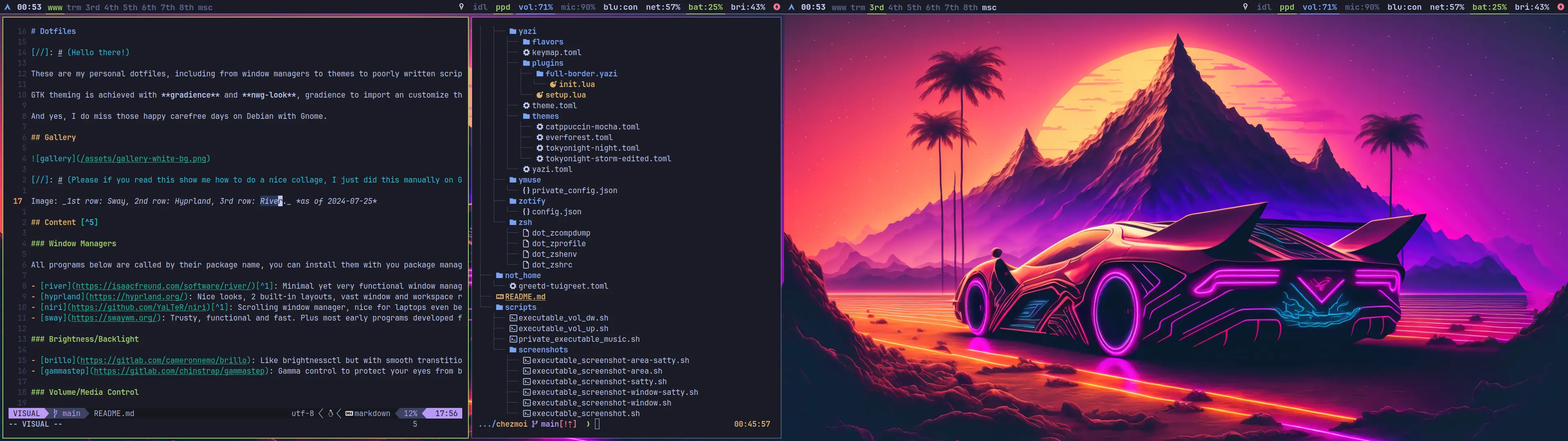Toggle ppd module in left monitor bar
Viewport: 1568px width, 441px height.
point(503,7)
